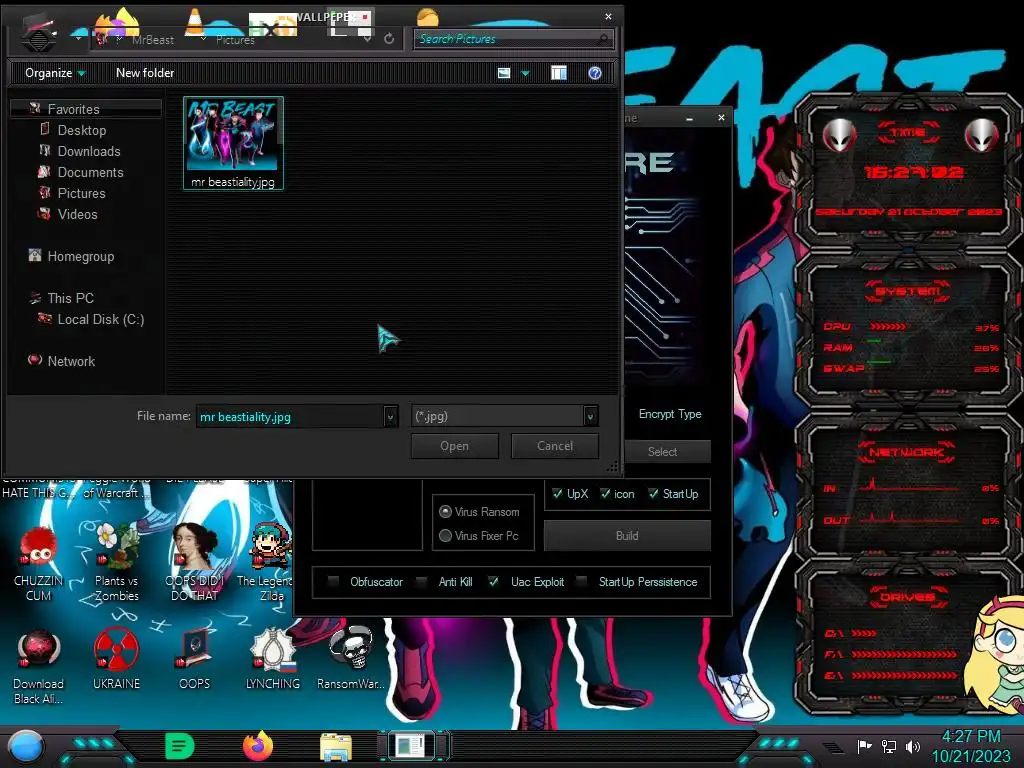Cancel the file dialog
Screen dimensions: 1024x768
[x=554, y=446]
